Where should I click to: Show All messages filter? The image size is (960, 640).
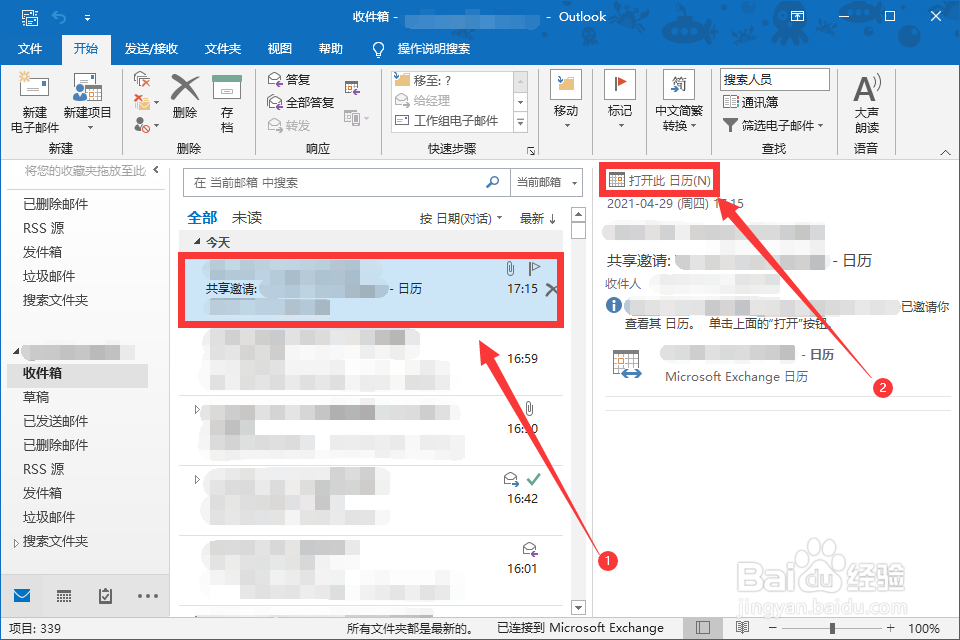pyautogui.click(x=202, y=217)
